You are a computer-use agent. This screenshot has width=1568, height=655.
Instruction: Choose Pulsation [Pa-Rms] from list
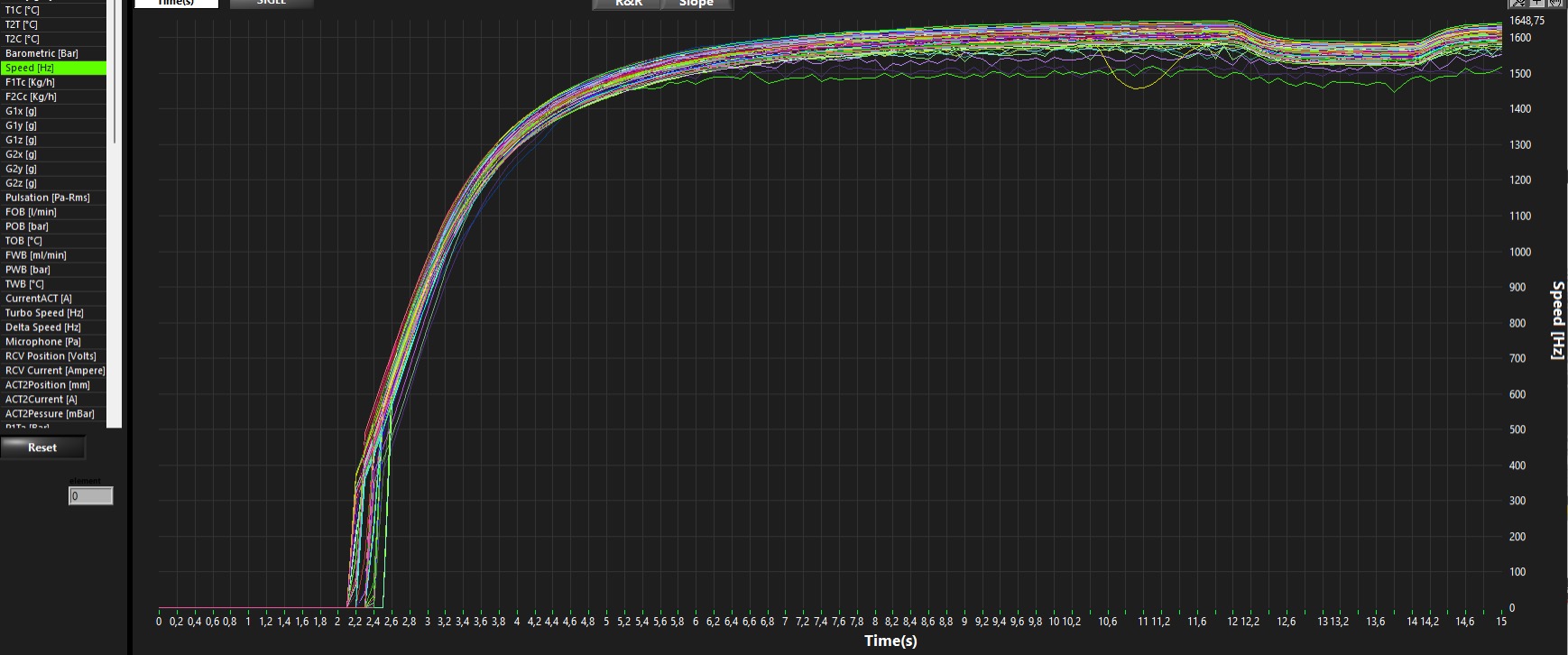pos(48,198)
